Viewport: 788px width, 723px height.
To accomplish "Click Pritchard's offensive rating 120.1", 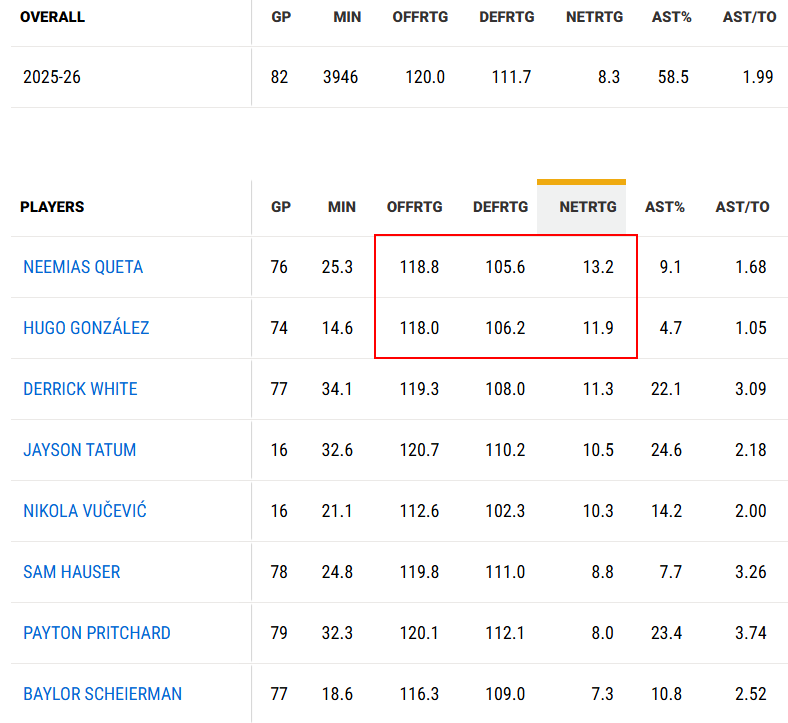I will [419, 633].
